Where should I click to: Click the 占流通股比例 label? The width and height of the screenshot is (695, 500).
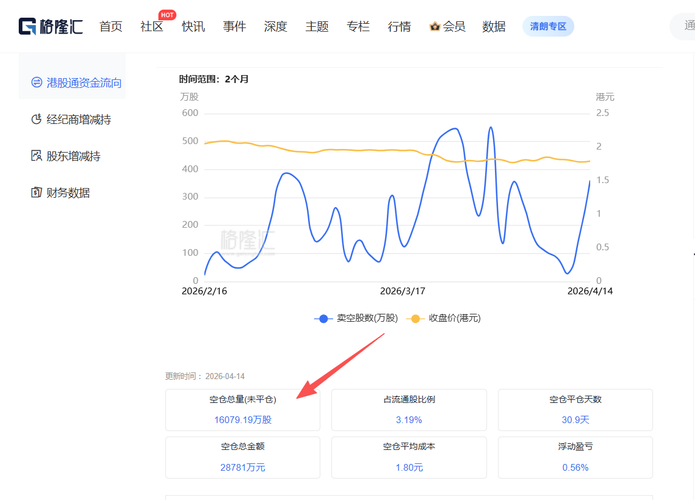click(409, 399)
